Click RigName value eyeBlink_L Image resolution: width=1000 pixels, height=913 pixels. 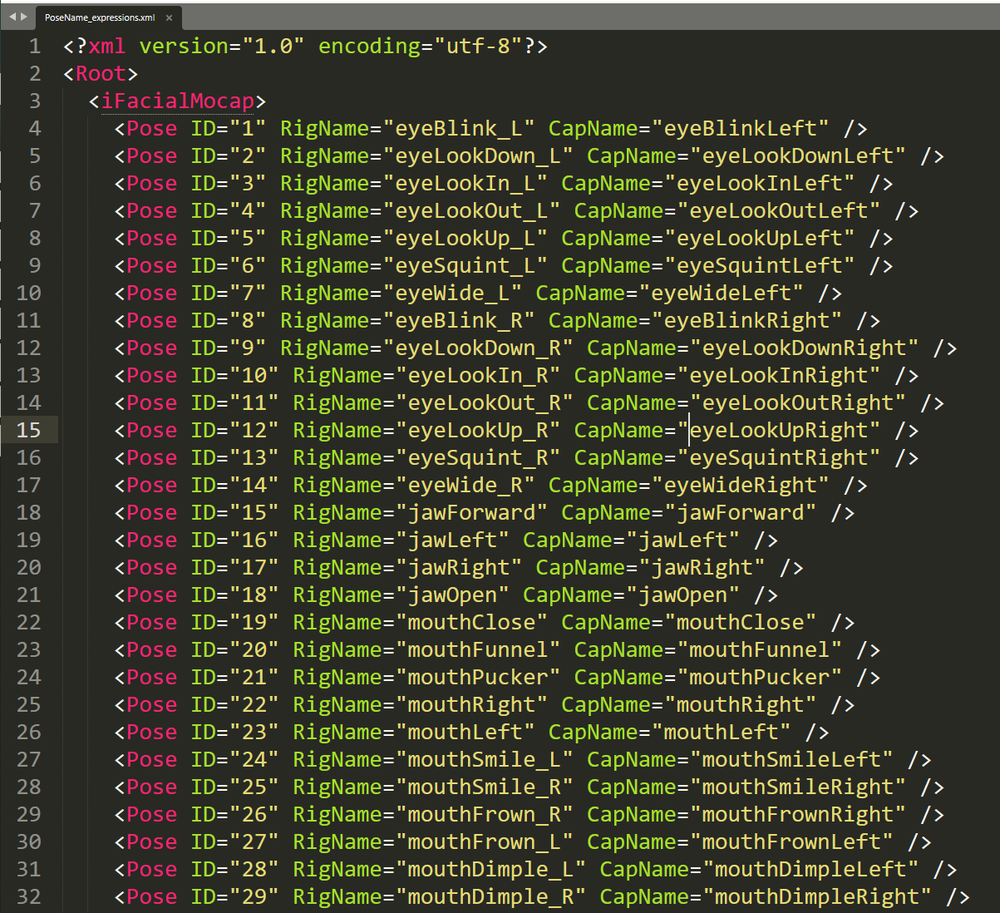(459, 129)
